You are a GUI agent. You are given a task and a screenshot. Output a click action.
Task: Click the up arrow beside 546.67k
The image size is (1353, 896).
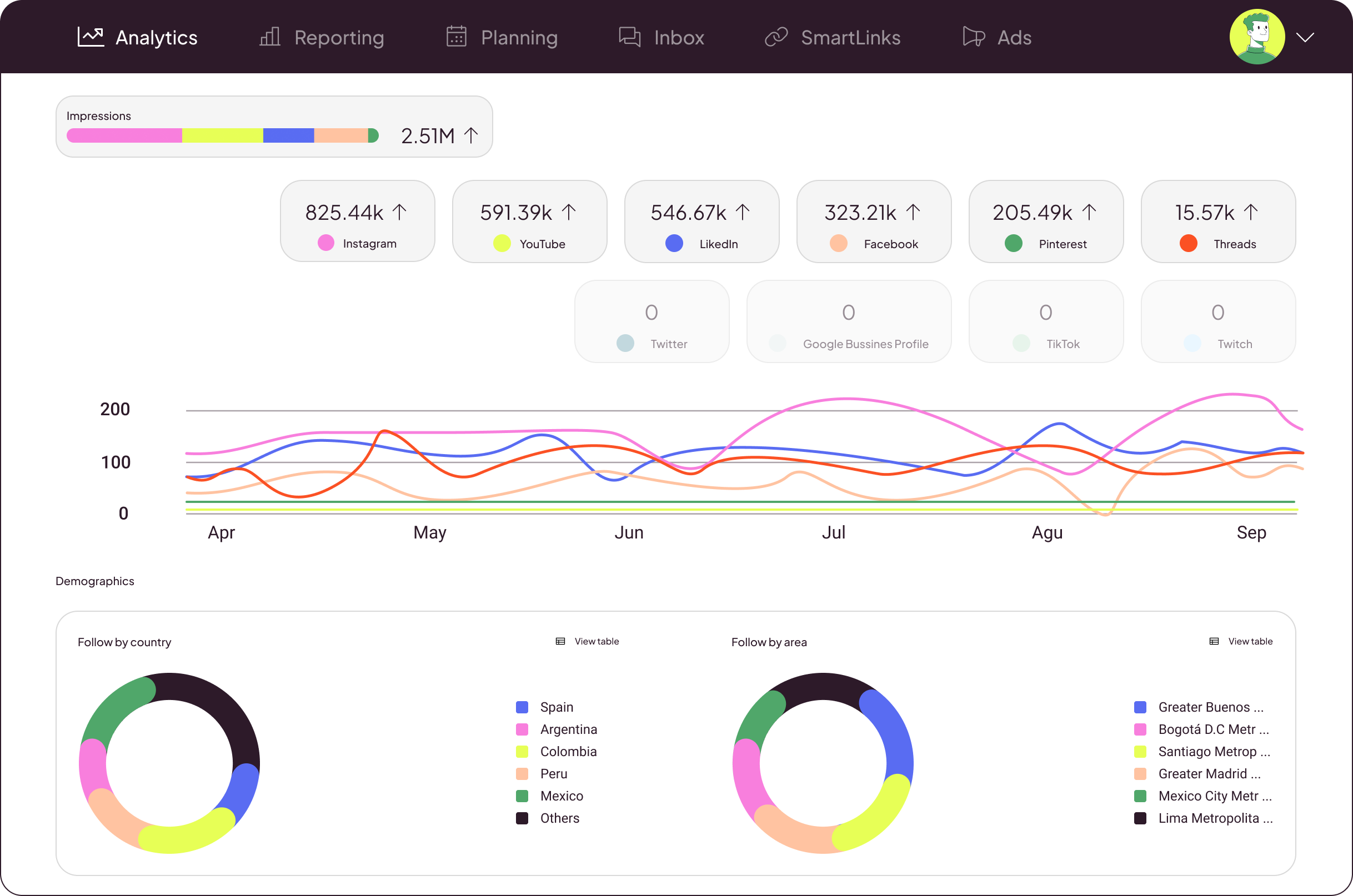(x=743, y=212)
